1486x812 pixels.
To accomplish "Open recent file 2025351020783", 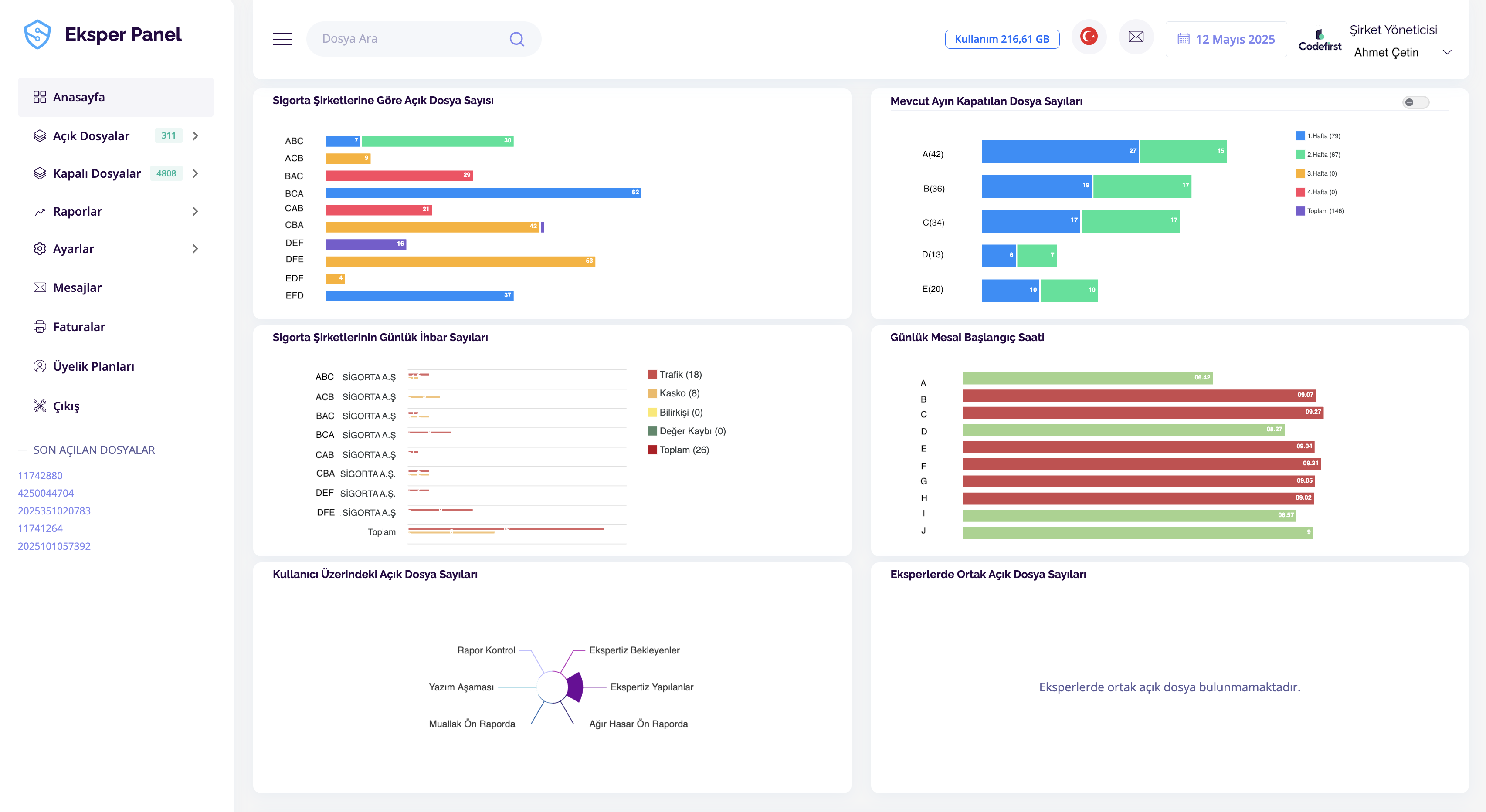I will click(x=54, y=511).
